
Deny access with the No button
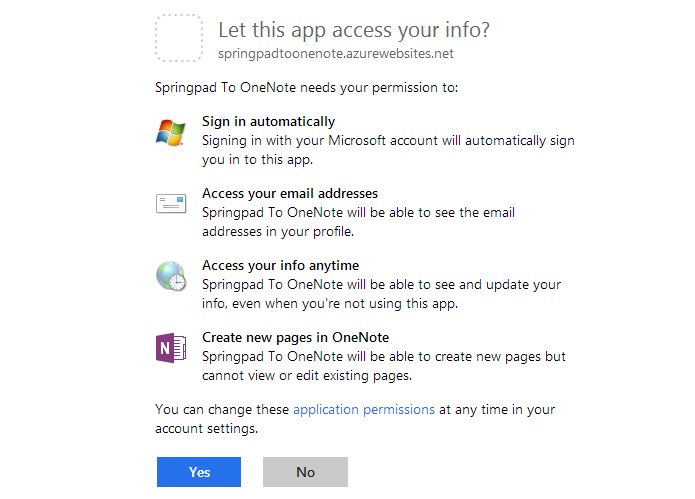(x=305, y=472)
